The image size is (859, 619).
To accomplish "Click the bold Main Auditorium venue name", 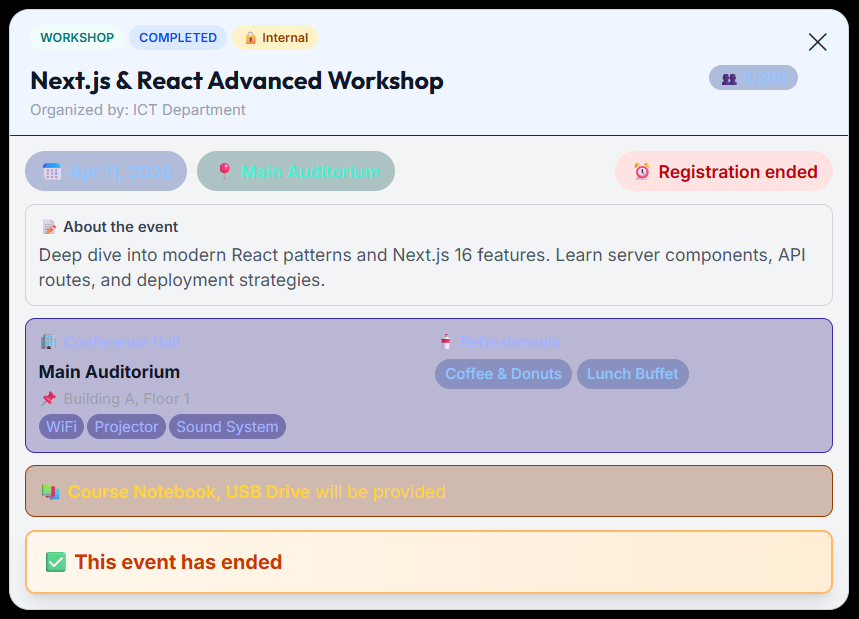I will pyautogui.click(x=110, y=372).
